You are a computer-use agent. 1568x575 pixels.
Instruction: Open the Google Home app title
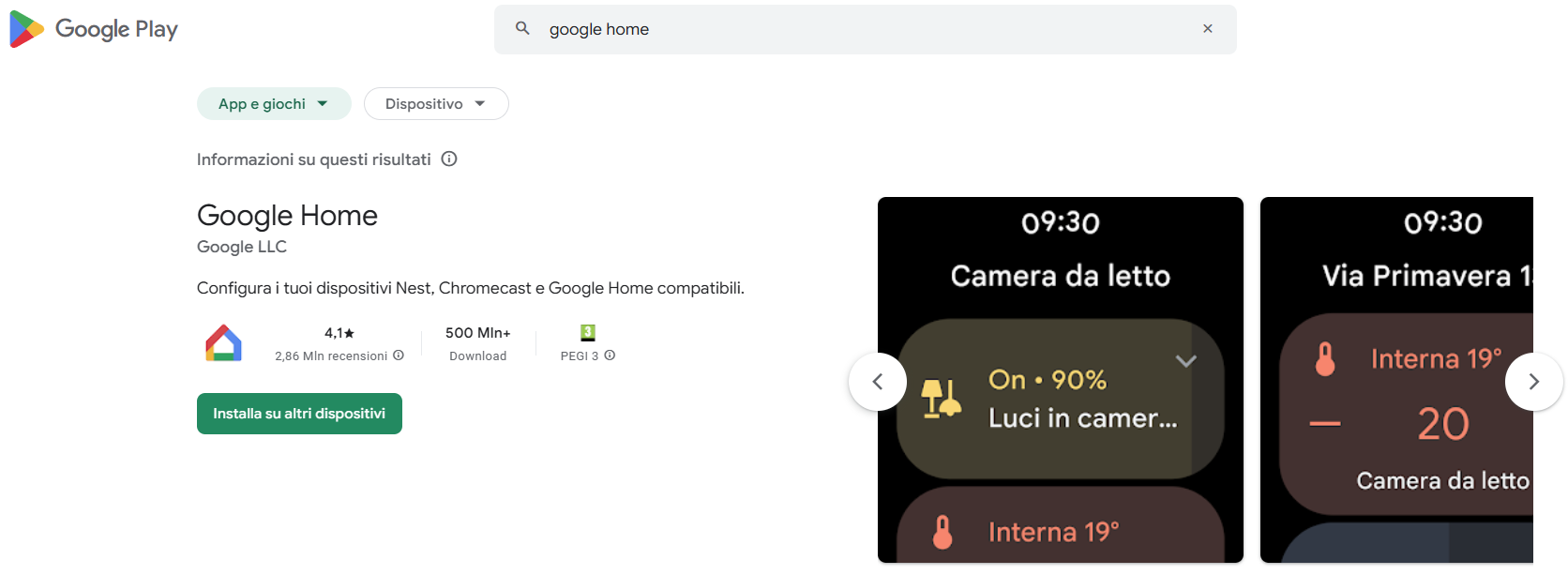pyautogui.click(x=287, y=216)
